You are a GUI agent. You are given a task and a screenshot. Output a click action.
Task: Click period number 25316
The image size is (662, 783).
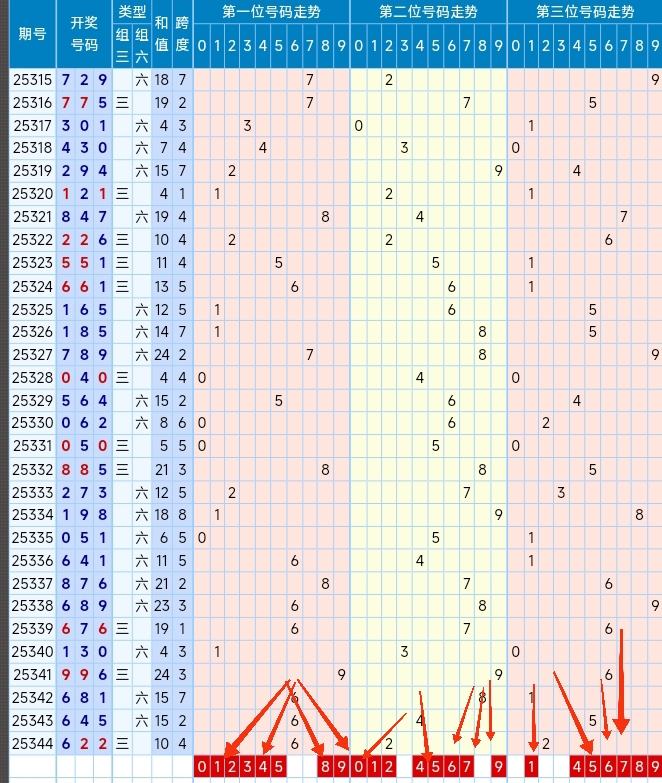pyautogui.click(x=32, y=103)
